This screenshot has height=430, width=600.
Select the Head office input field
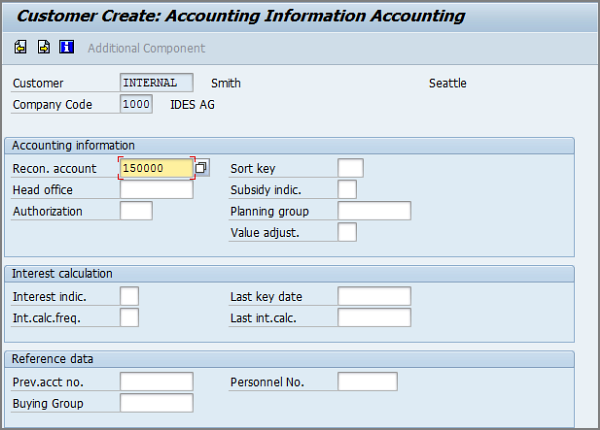[156, 190]
